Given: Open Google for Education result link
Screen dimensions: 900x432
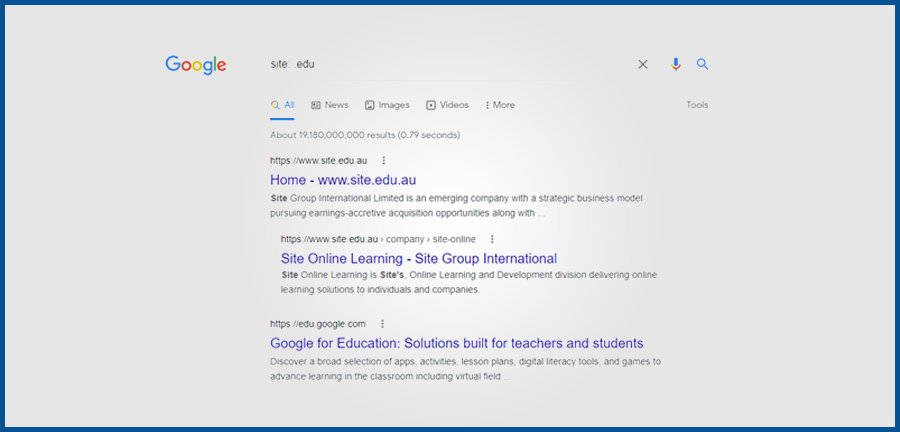Looking at the screenshot, I should click(456, 343).
